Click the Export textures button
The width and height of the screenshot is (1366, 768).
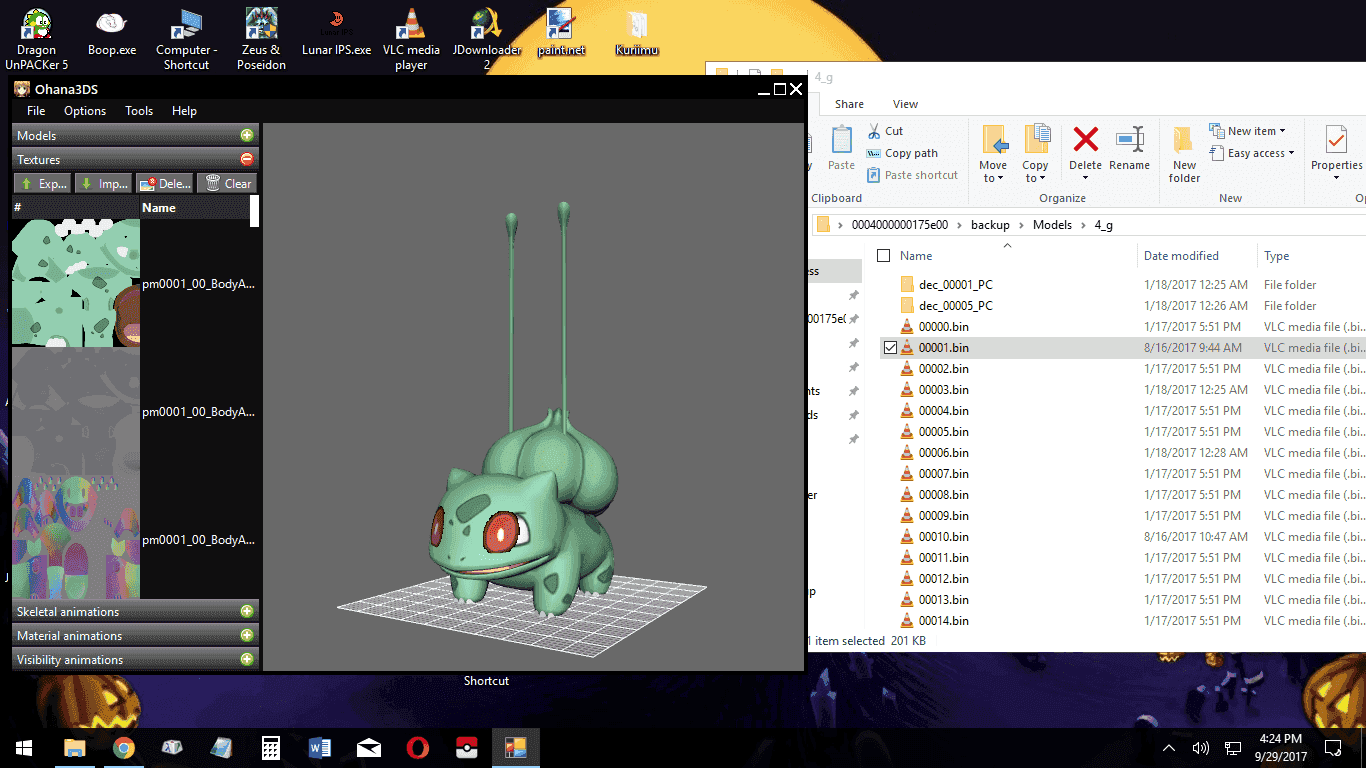click(x=42, y=184)
